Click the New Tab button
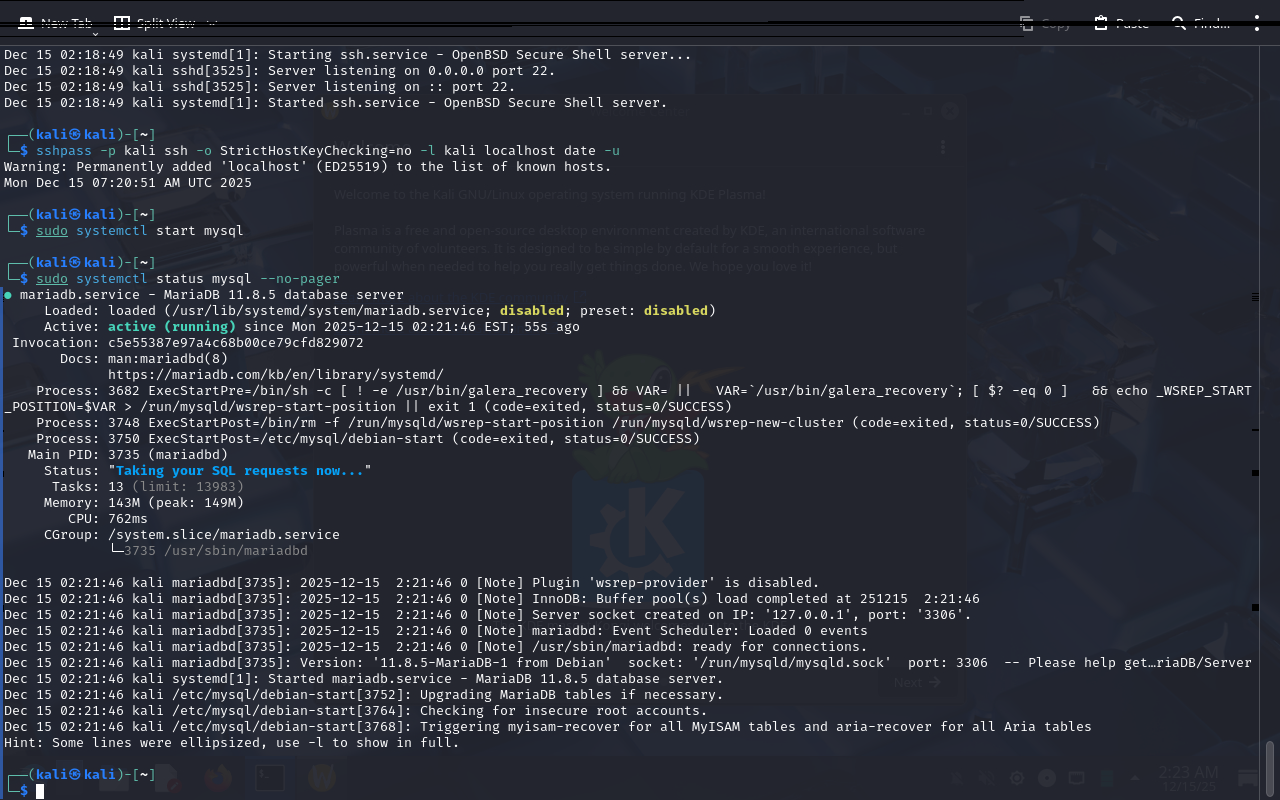1280x800 pixels. point(56,23)
